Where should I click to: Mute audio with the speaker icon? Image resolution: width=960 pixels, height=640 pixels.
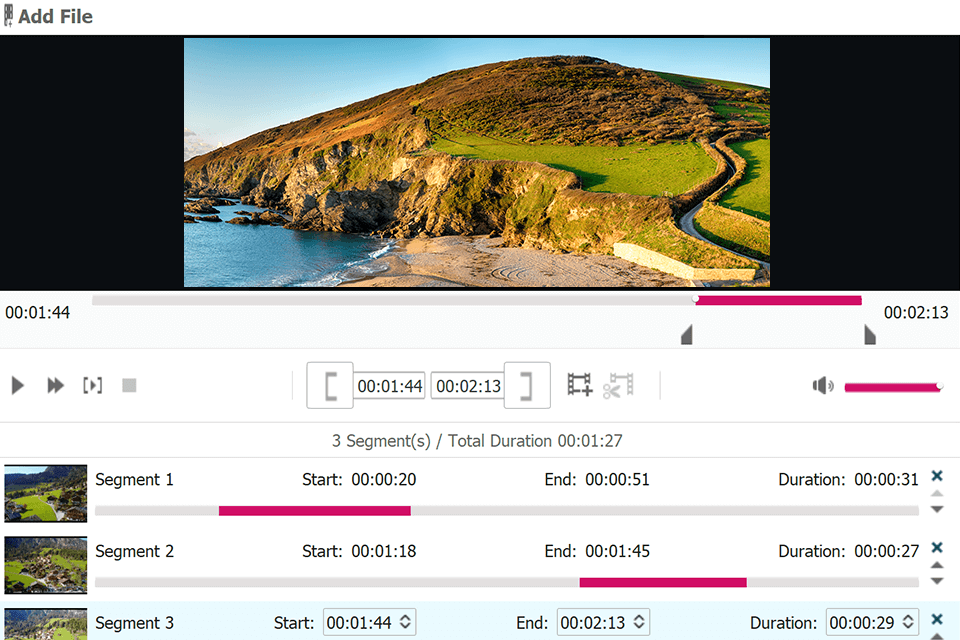[823, 386]
